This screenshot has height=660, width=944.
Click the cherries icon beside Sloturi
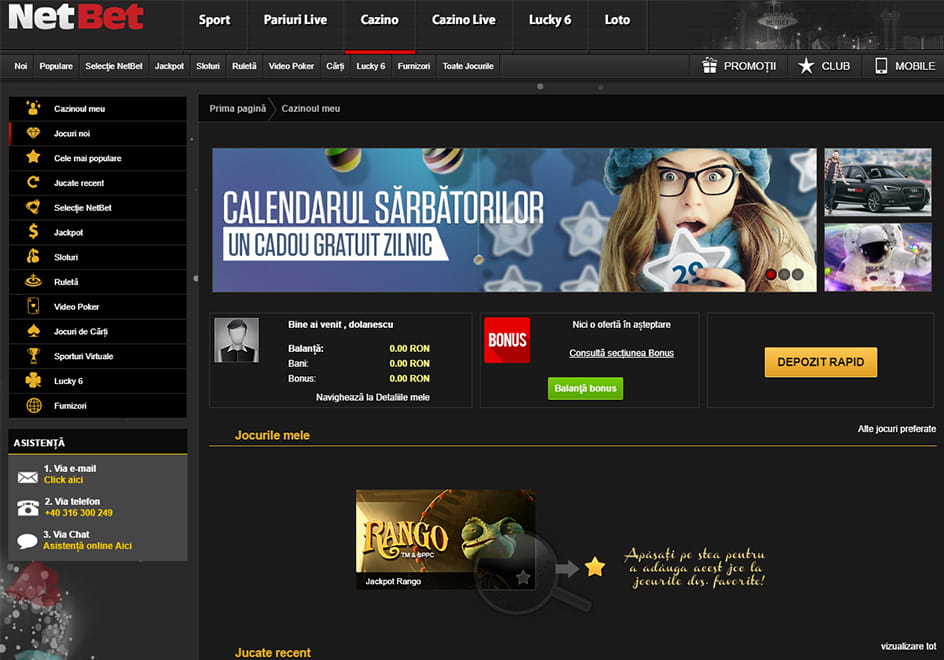point(33,257)
